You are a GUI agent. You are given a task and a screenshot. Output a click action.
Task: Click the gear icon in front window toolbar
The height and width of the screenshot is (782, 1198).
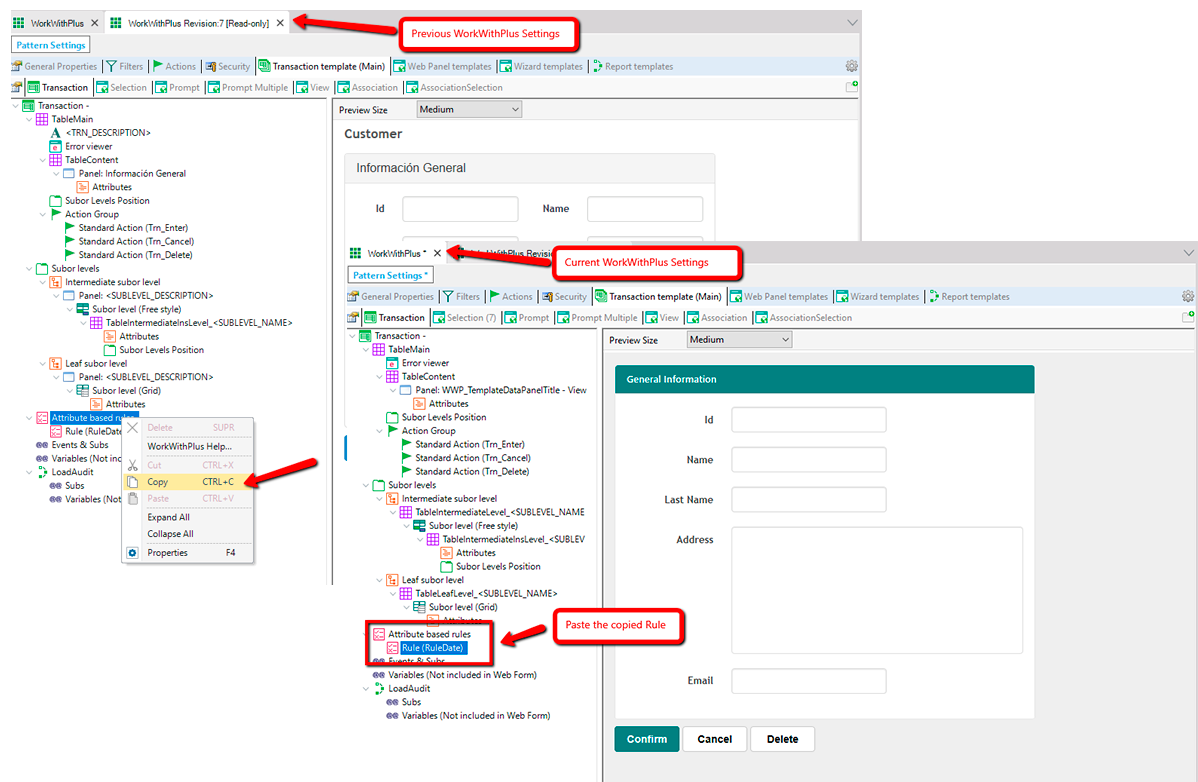[1187, 297]
